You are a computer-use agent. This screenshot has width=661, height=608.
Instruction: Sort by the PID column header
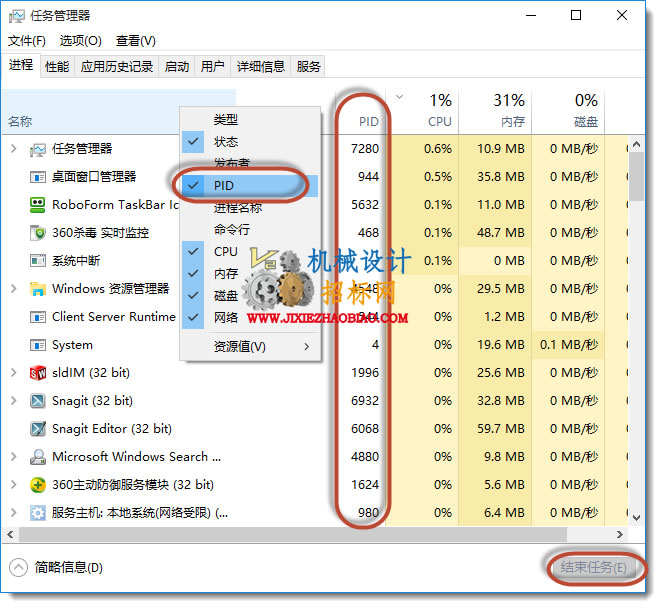coord(360,112)
